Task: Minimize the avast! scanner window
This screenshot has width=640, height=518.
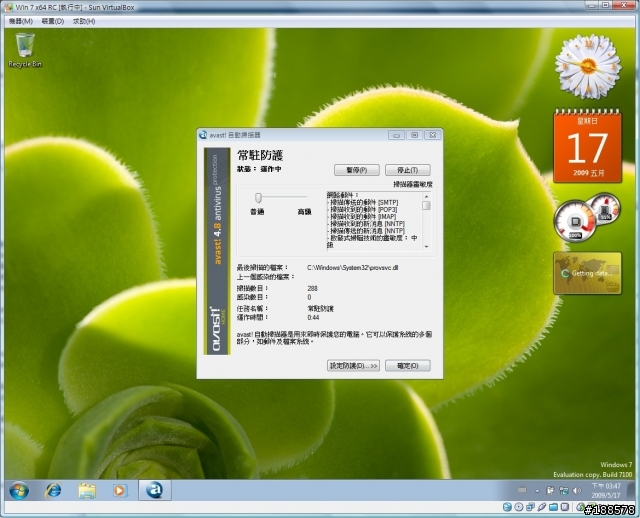Action: click(x=396, y=135)
